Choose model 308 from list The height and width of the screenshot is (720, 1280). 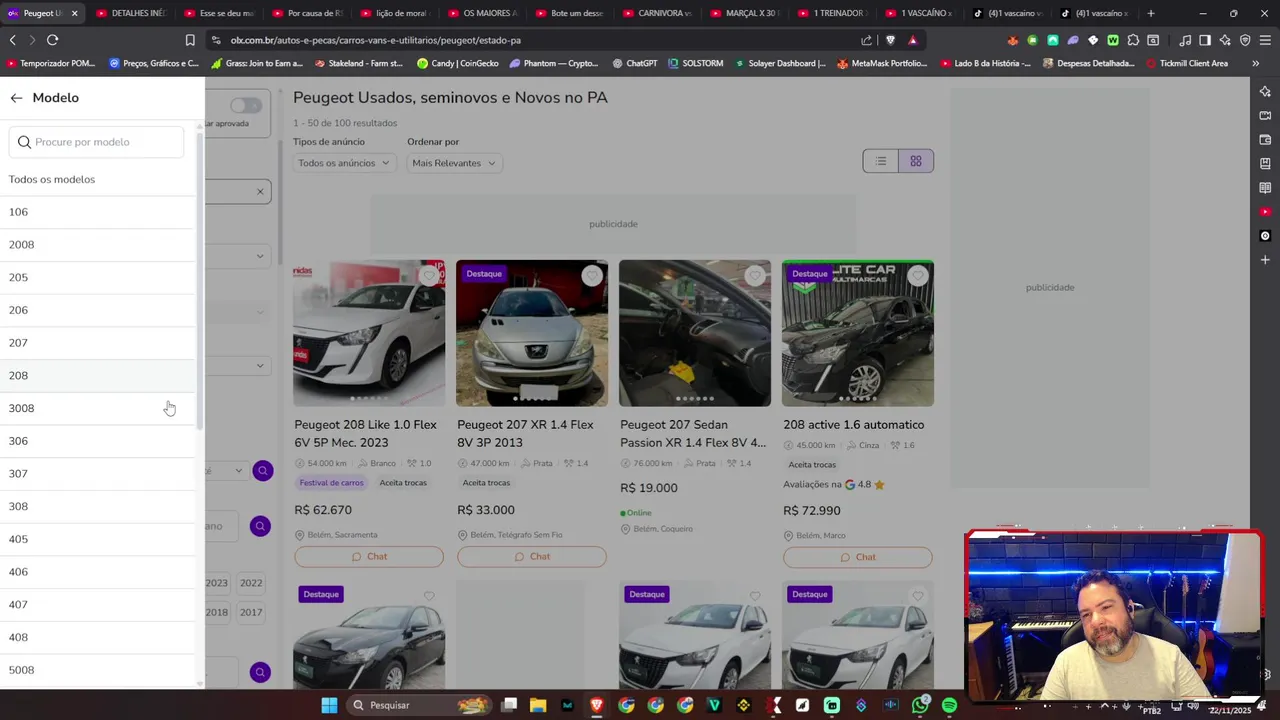(x=98, y=506)
